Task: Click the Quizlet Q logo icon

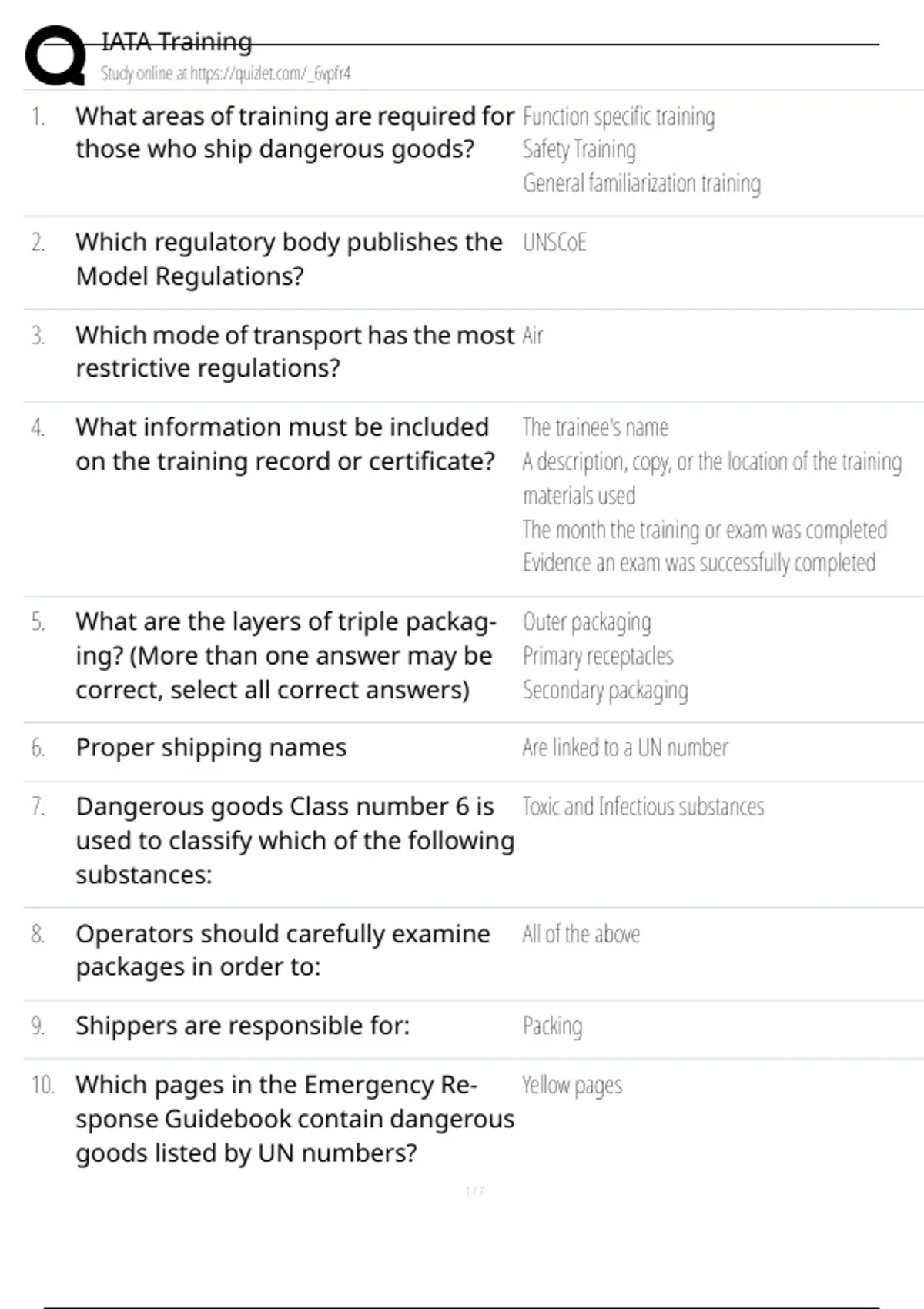Action: [x=55, y=55]
